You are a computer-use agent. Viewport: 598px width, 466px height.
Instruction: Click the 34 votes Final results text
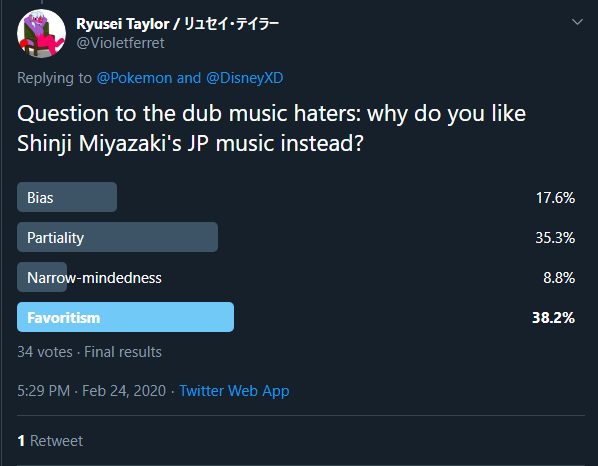tap(89, 352)
